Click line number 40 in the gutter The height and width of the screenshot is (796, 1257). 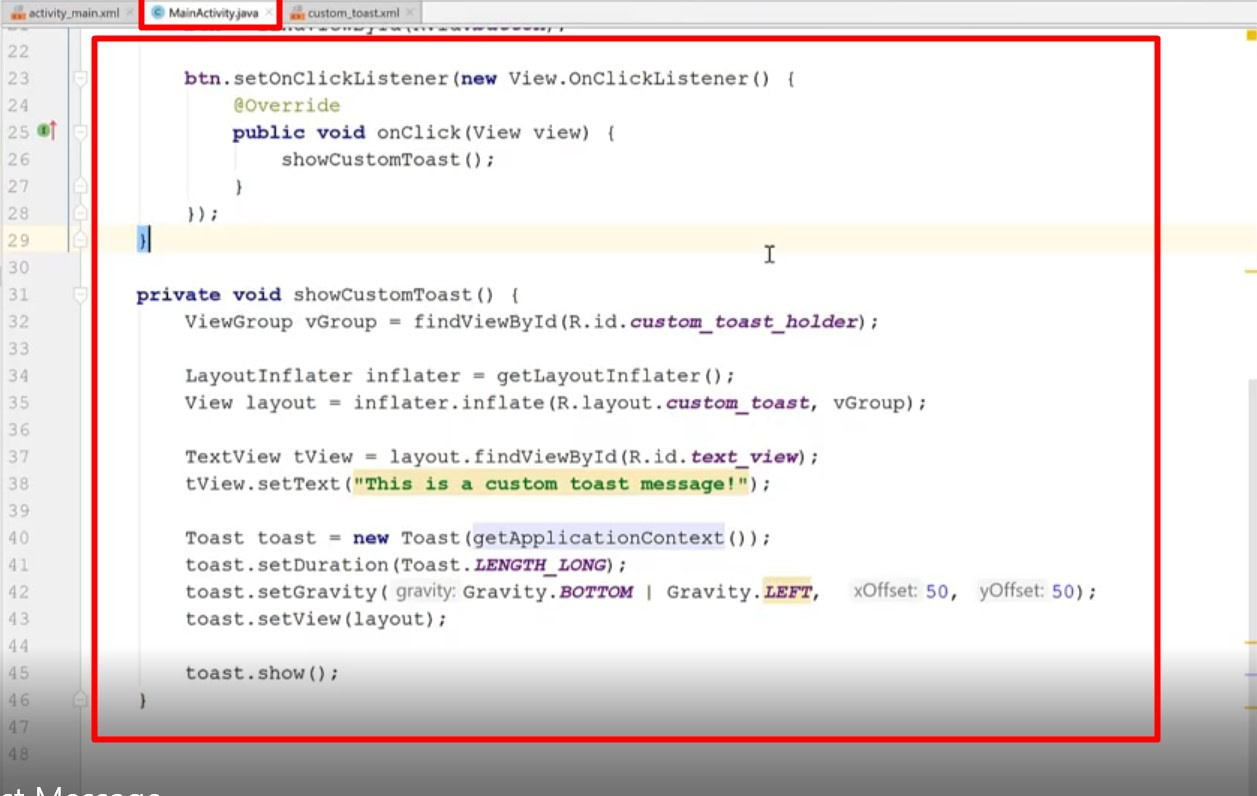point(18,537)
